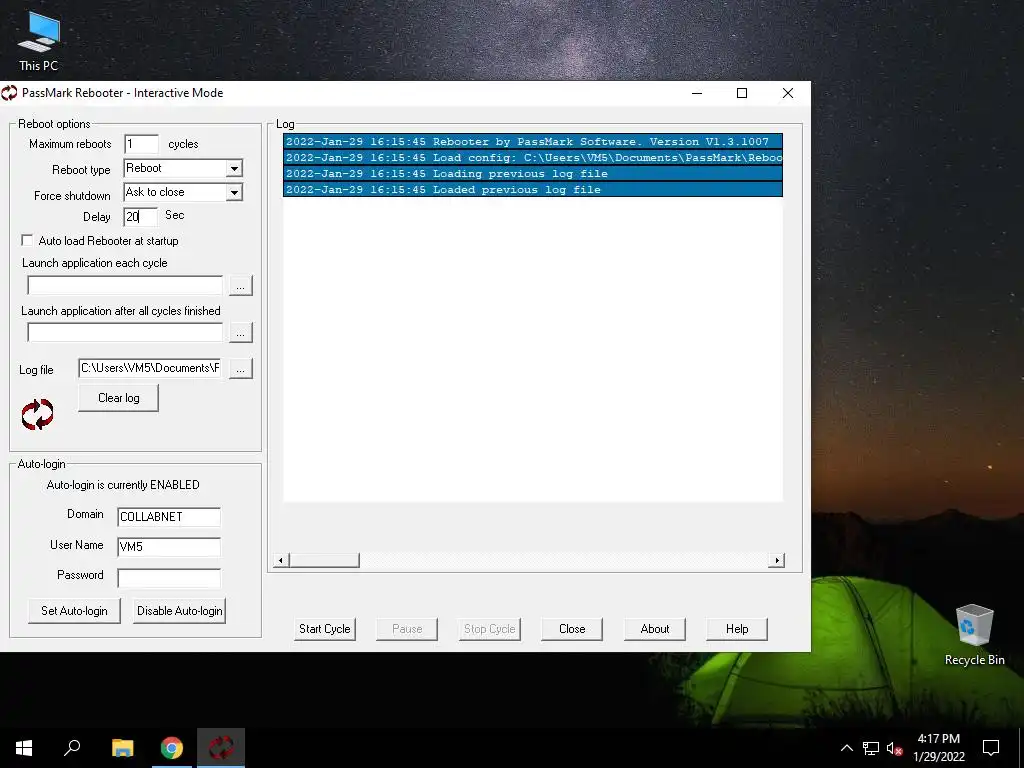The height and width of the screenshot is (768, 1024).
Task: Select log line 'Loading previous log file'
Action: point(533,174)
